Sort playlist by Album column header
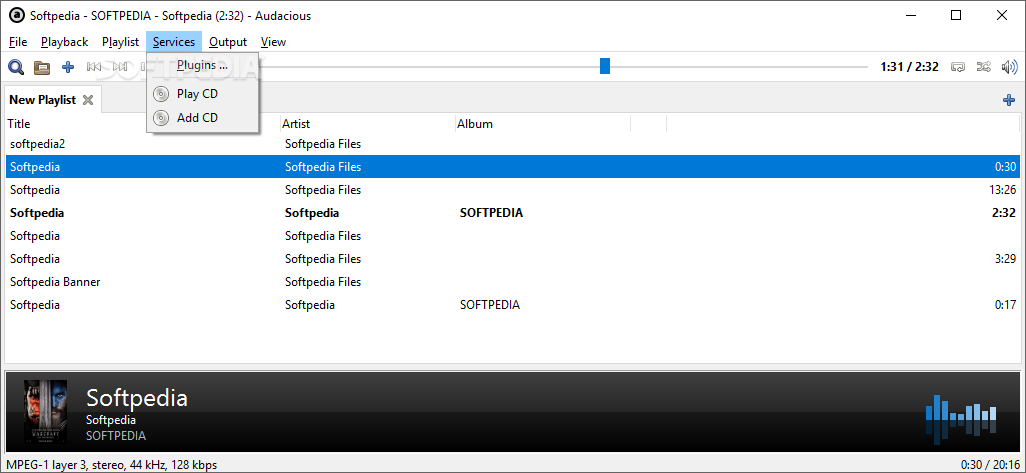 pyautogui.click(x=475, y=124)
